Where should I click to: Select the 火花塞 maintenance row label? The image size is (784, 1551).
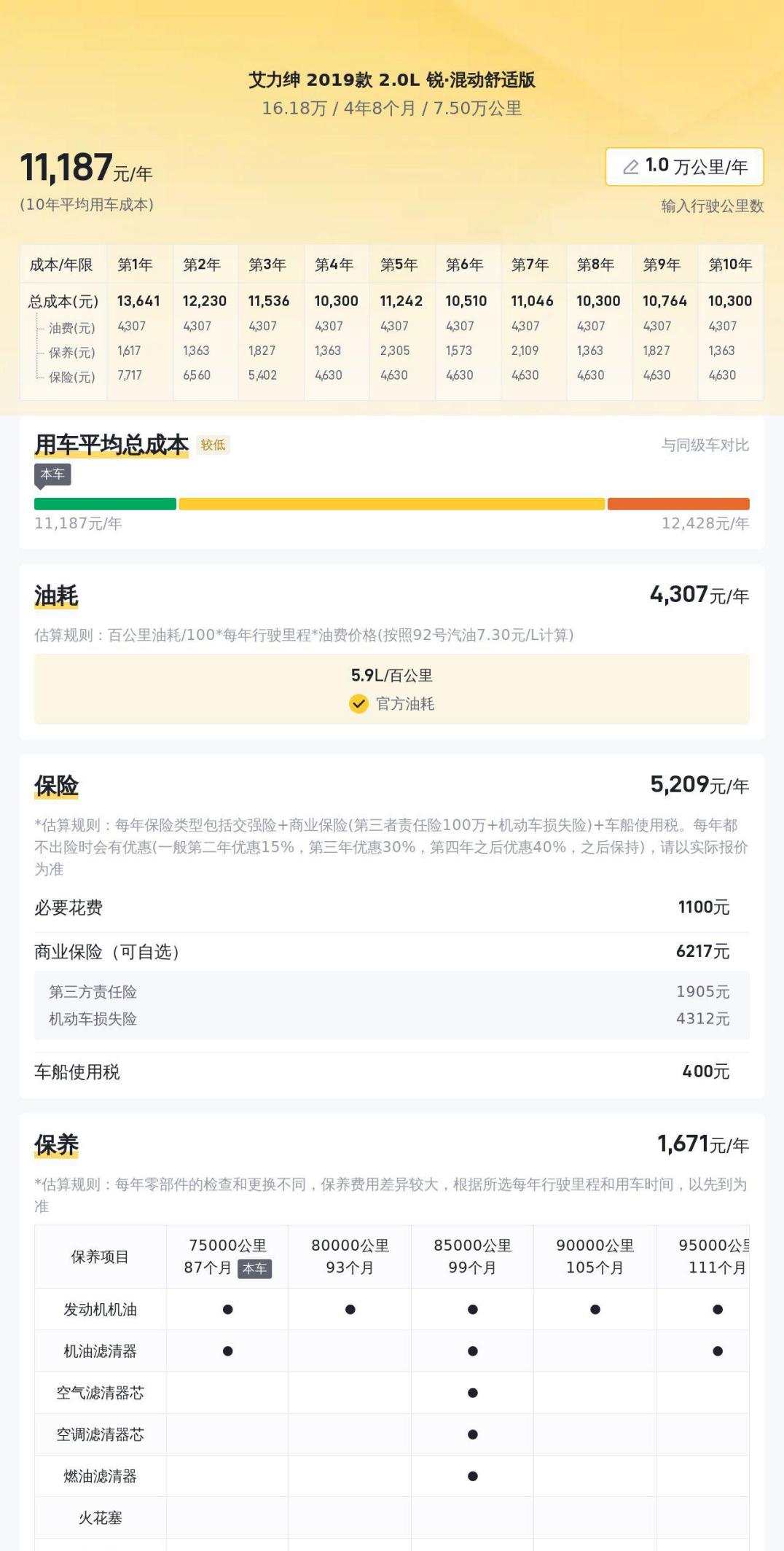click(x=101, y=1517)
